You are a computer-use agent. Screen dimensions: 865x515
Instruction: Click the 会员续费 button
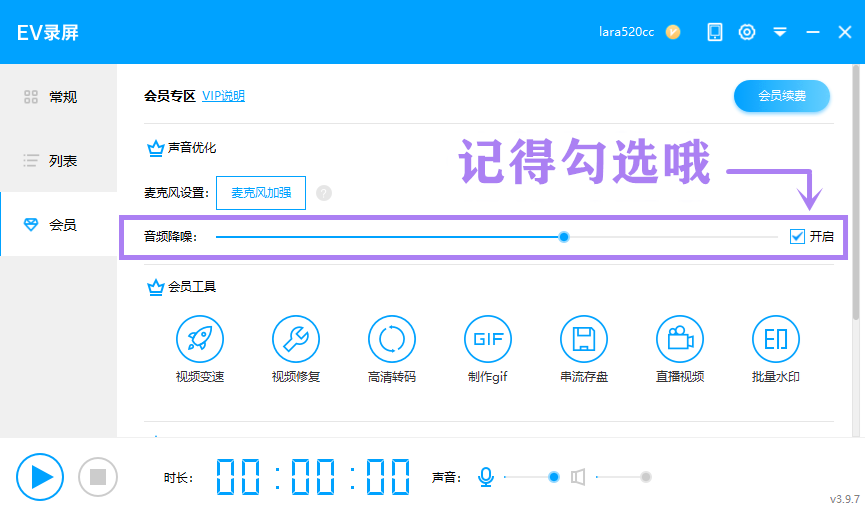click(782, 96)
